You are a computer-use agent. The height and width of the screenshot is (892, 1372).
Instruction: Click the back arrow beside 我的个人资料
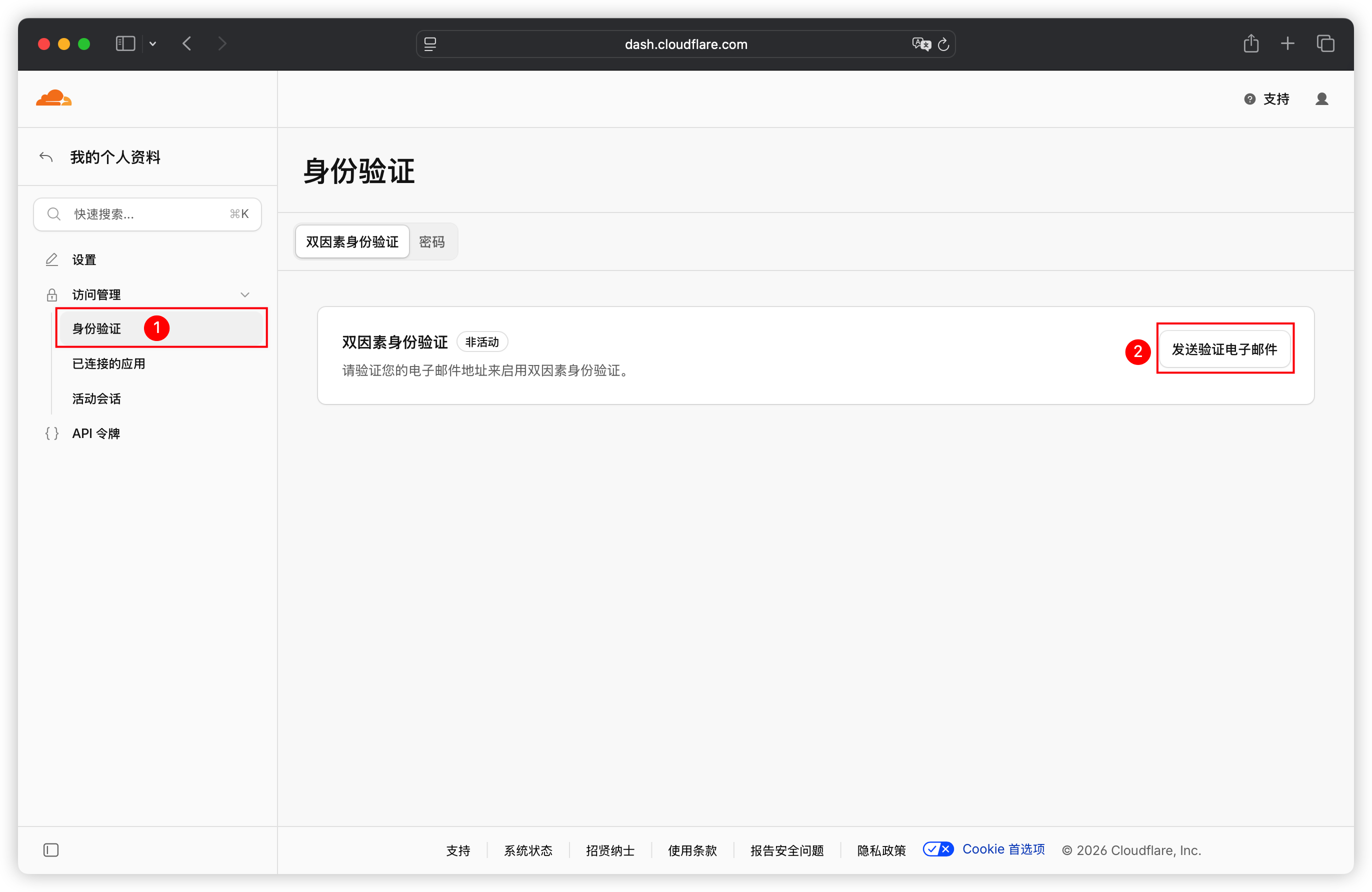[x=46, y=157]
